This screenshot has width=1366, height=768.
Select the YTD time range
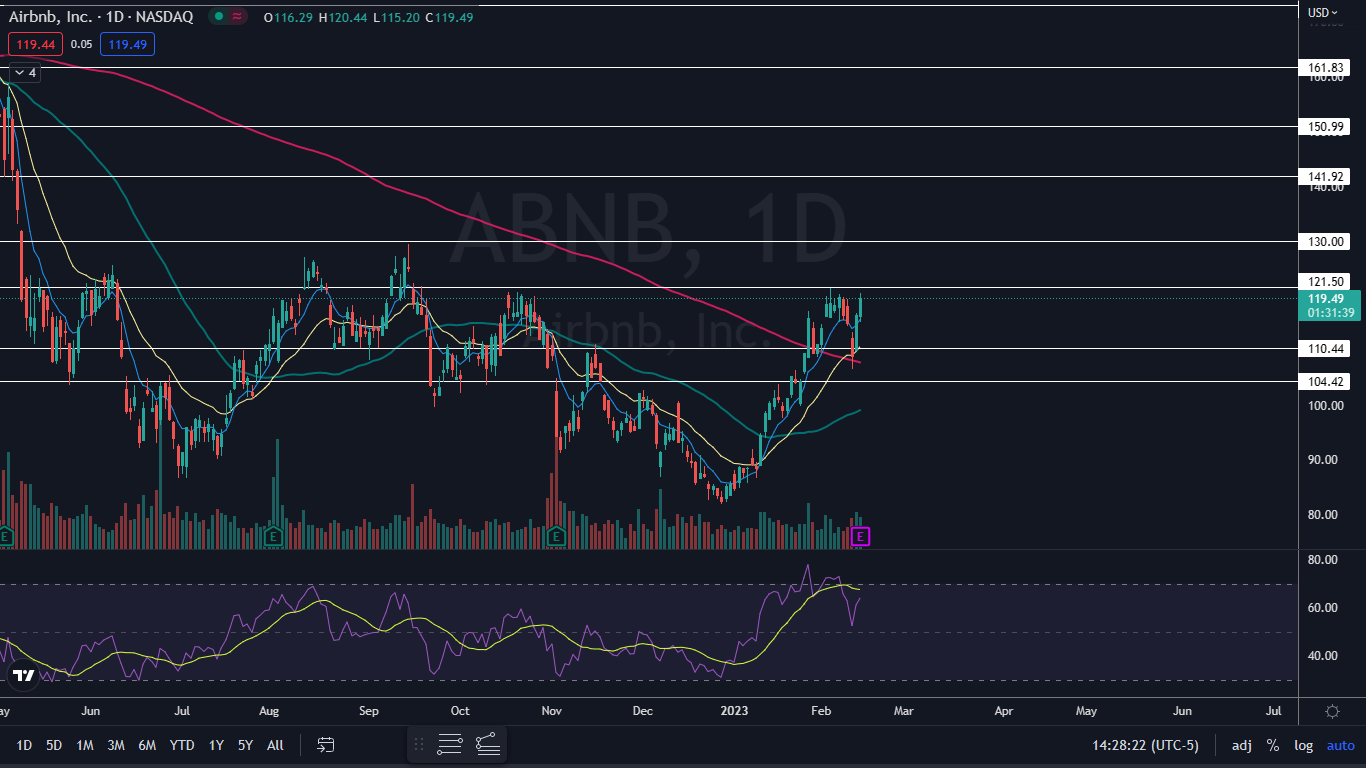point(182,745)
